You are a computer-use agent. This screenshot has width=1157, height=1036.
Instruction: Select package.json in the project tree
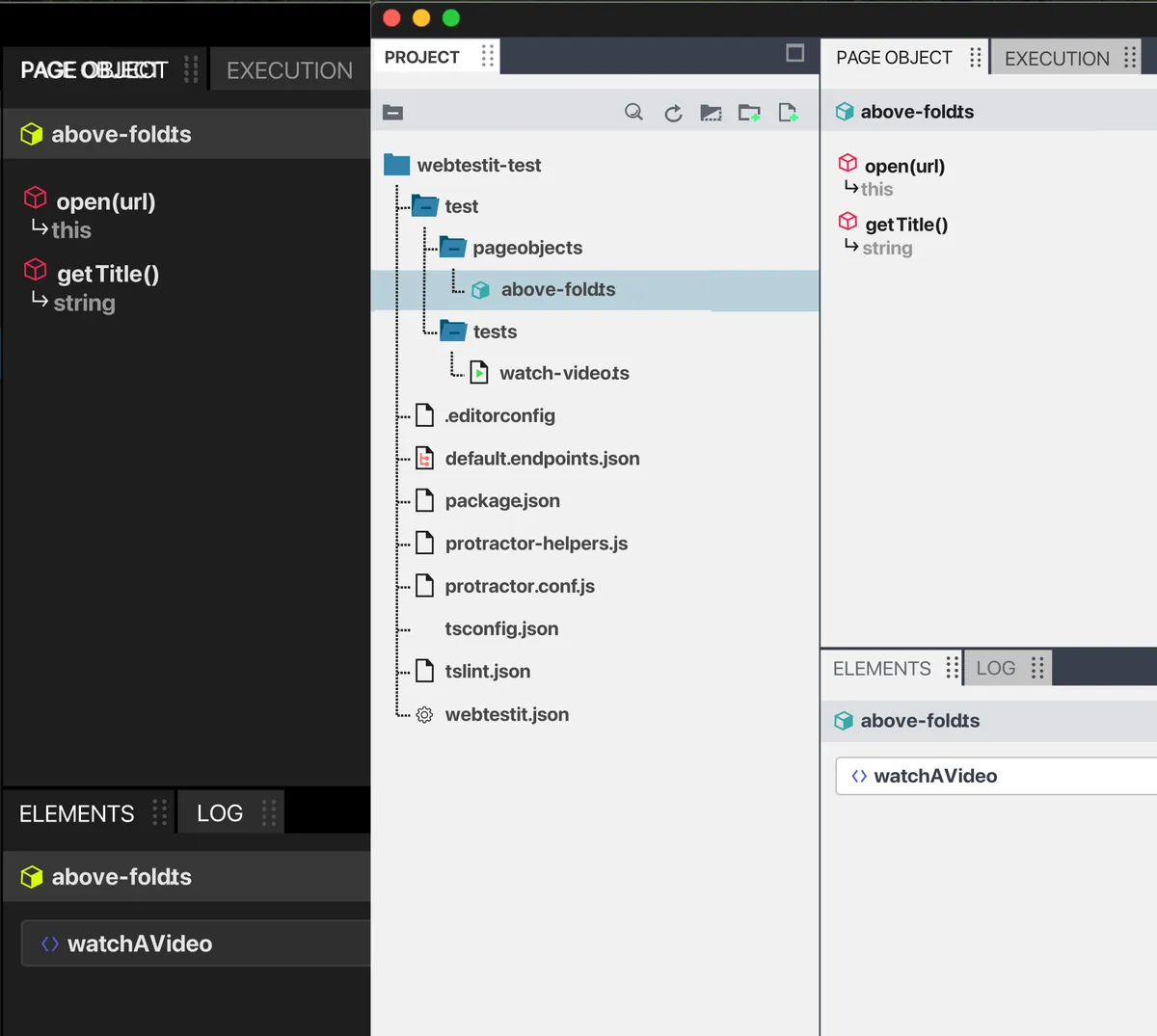click(502, 501)
